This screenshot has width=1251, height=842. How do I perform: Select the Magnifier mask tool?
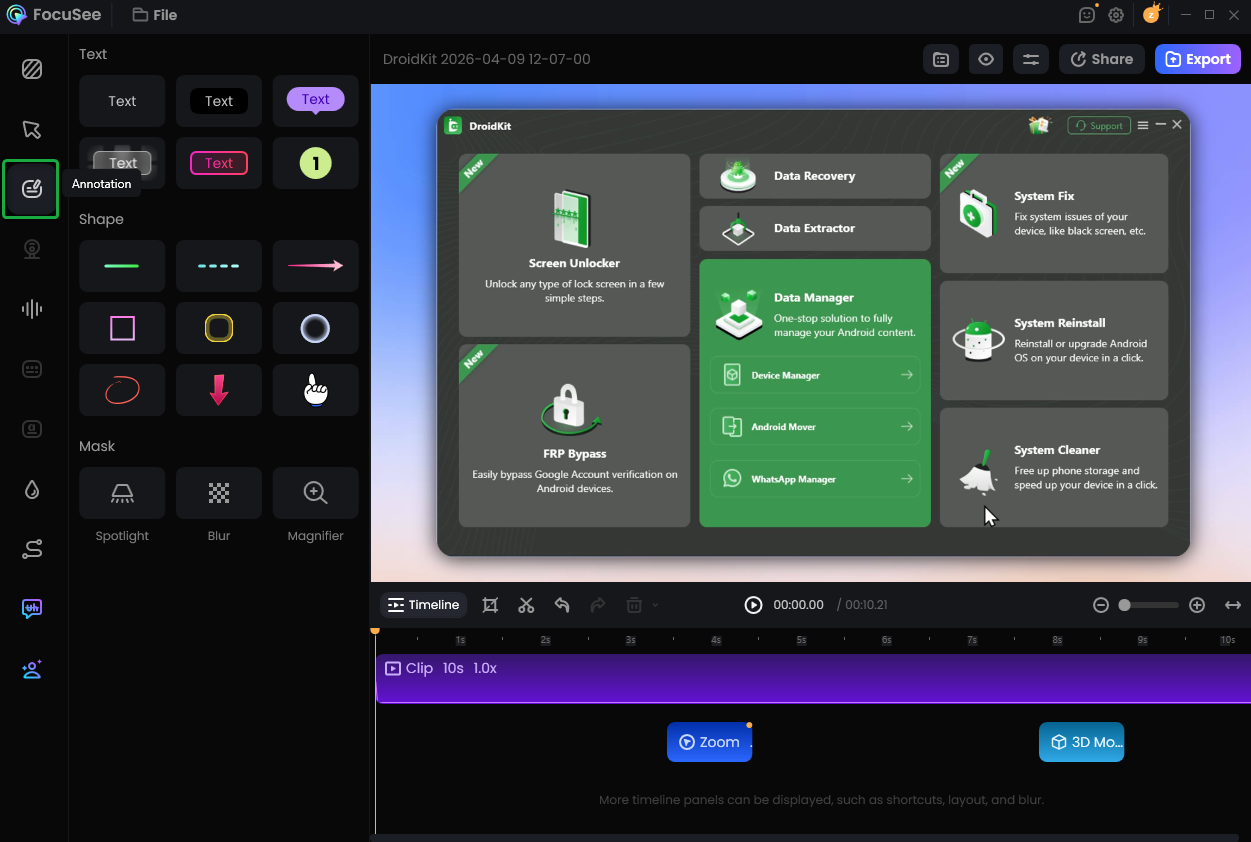click(315, 493)
